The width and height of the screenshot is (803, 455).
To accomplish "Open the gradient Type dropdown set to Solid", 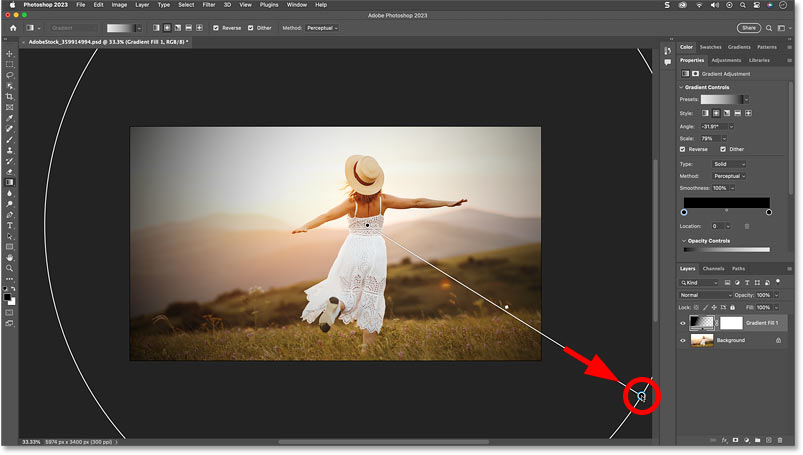I will click(x=728, y=164).
